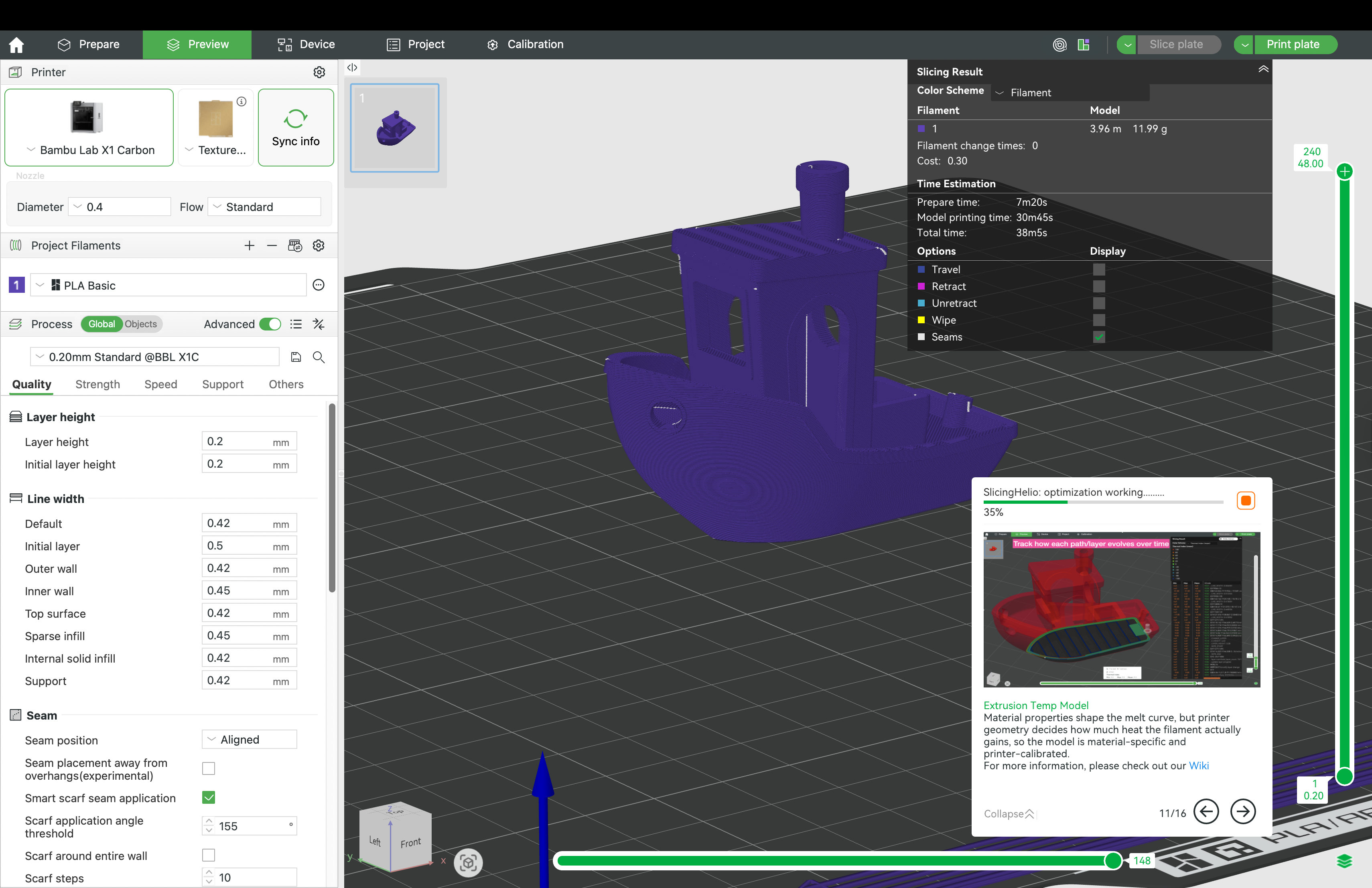
Task: Select the plate 1 thumbnail
Action: pos(394,128)
